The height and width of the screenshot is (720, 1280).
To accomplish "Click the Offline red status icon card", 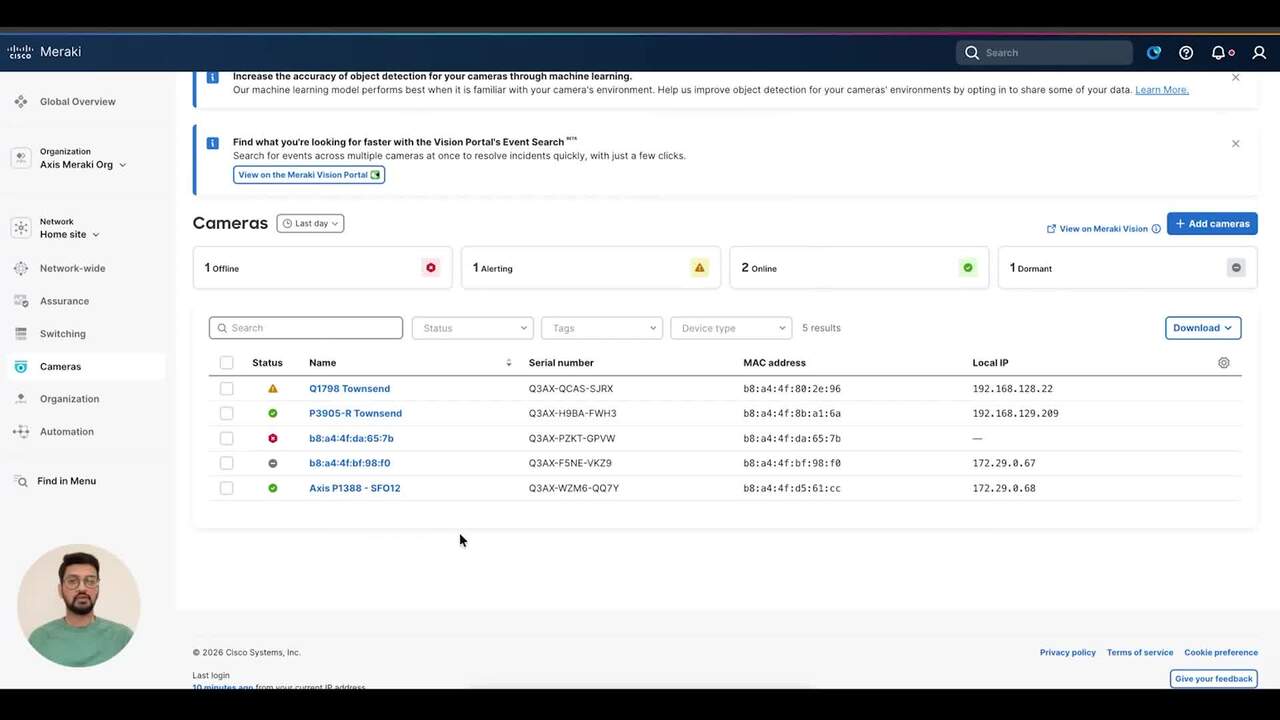I will pyautogui.click(x=431, y=268).
